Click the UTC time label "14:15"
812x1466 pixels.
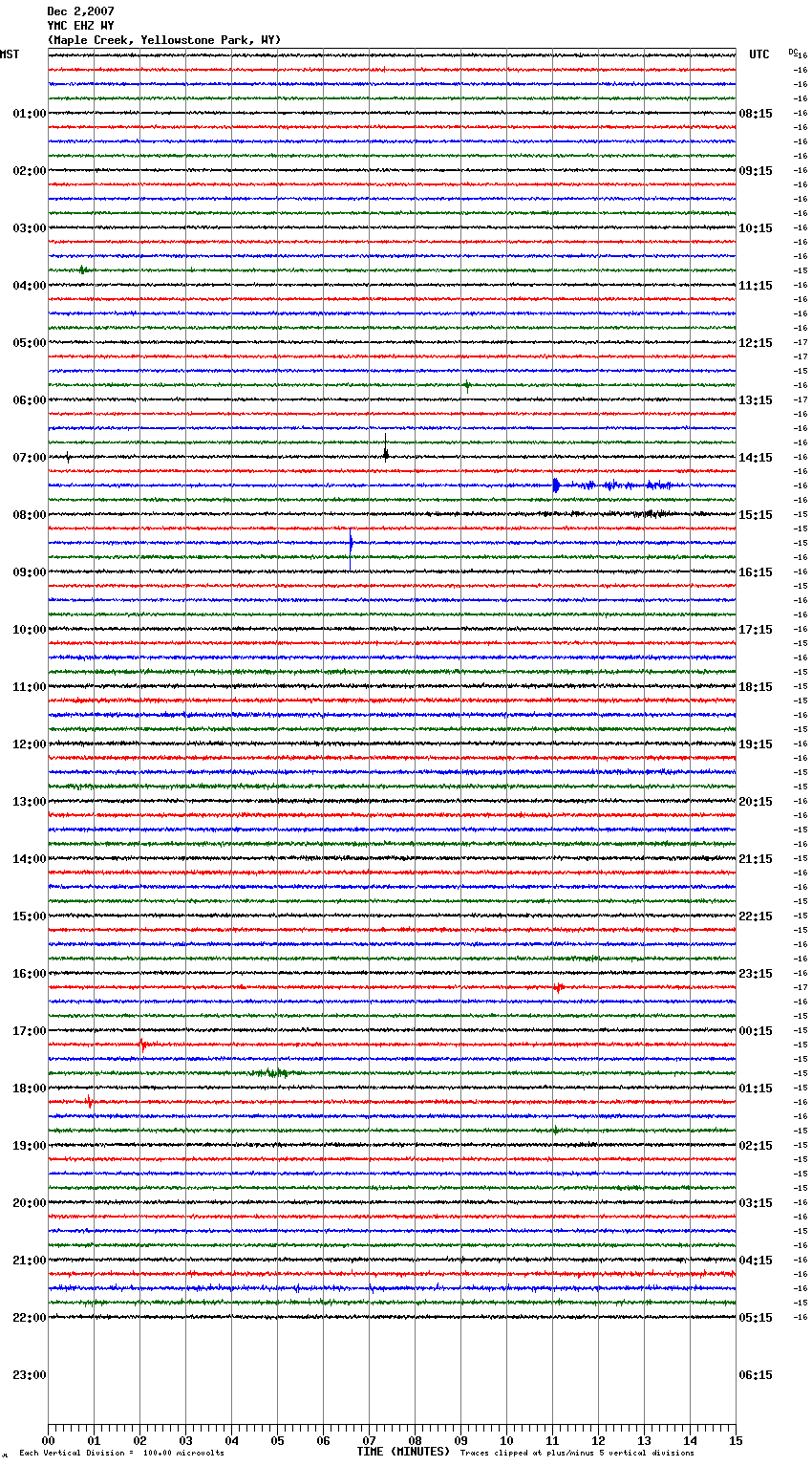click(x=756, y=458)
